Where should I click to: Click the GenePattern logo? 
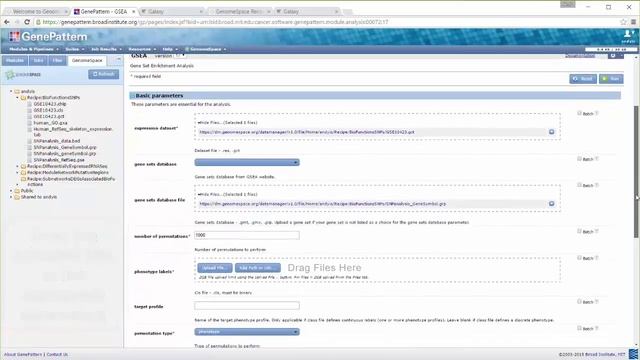click(x=48, y=37)
